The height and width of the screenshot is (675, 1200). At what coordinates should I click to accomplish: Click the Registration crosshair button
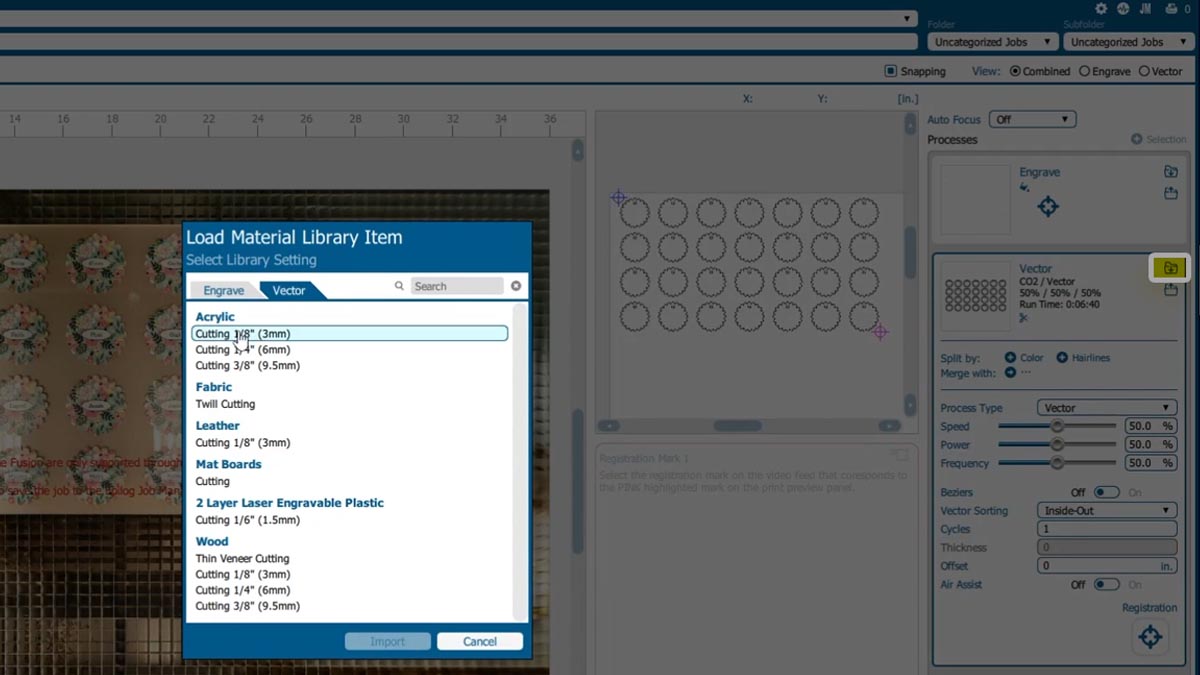1150,636
